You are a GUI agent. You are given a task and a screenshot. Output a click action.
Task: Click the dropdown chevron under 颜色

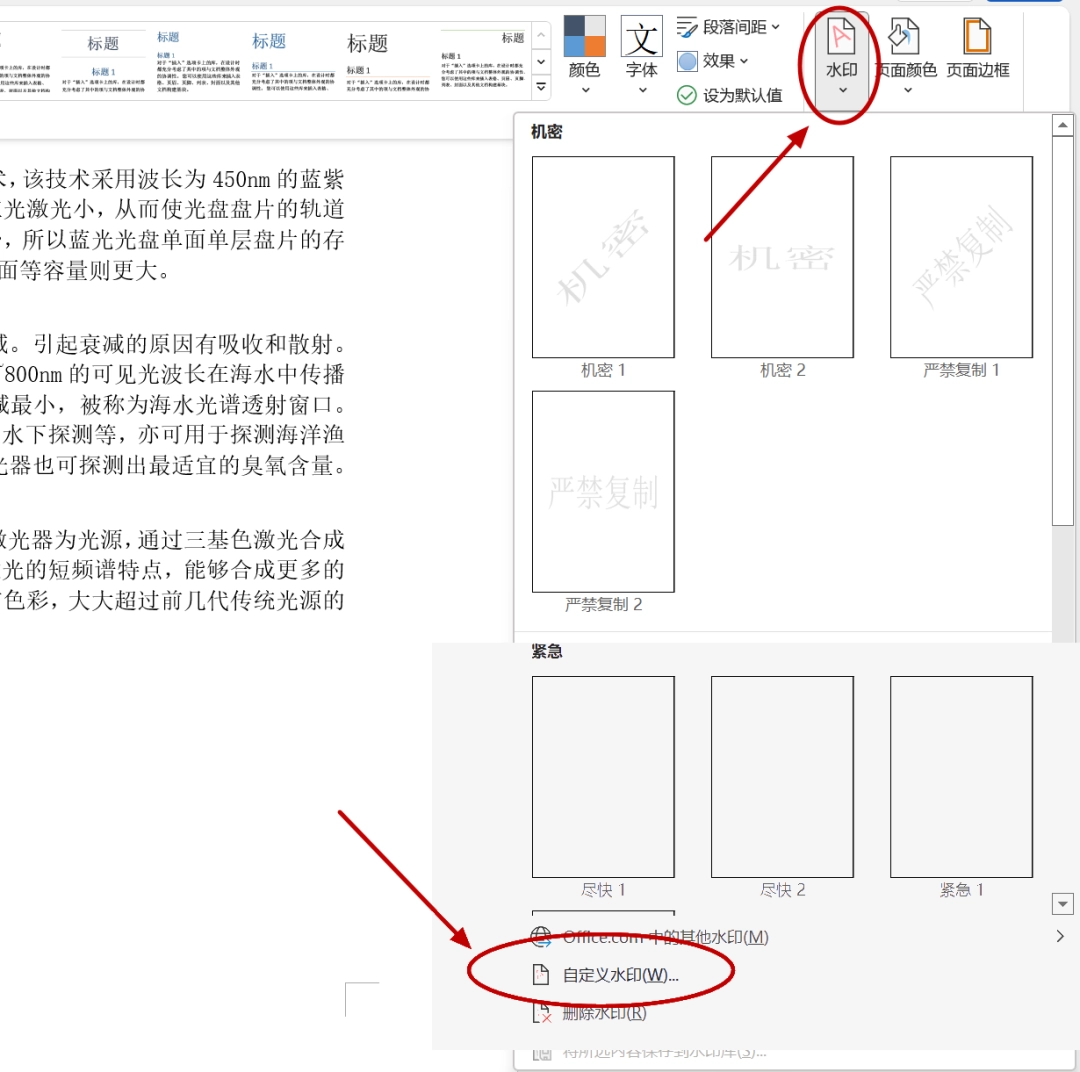tap(585, 90)
